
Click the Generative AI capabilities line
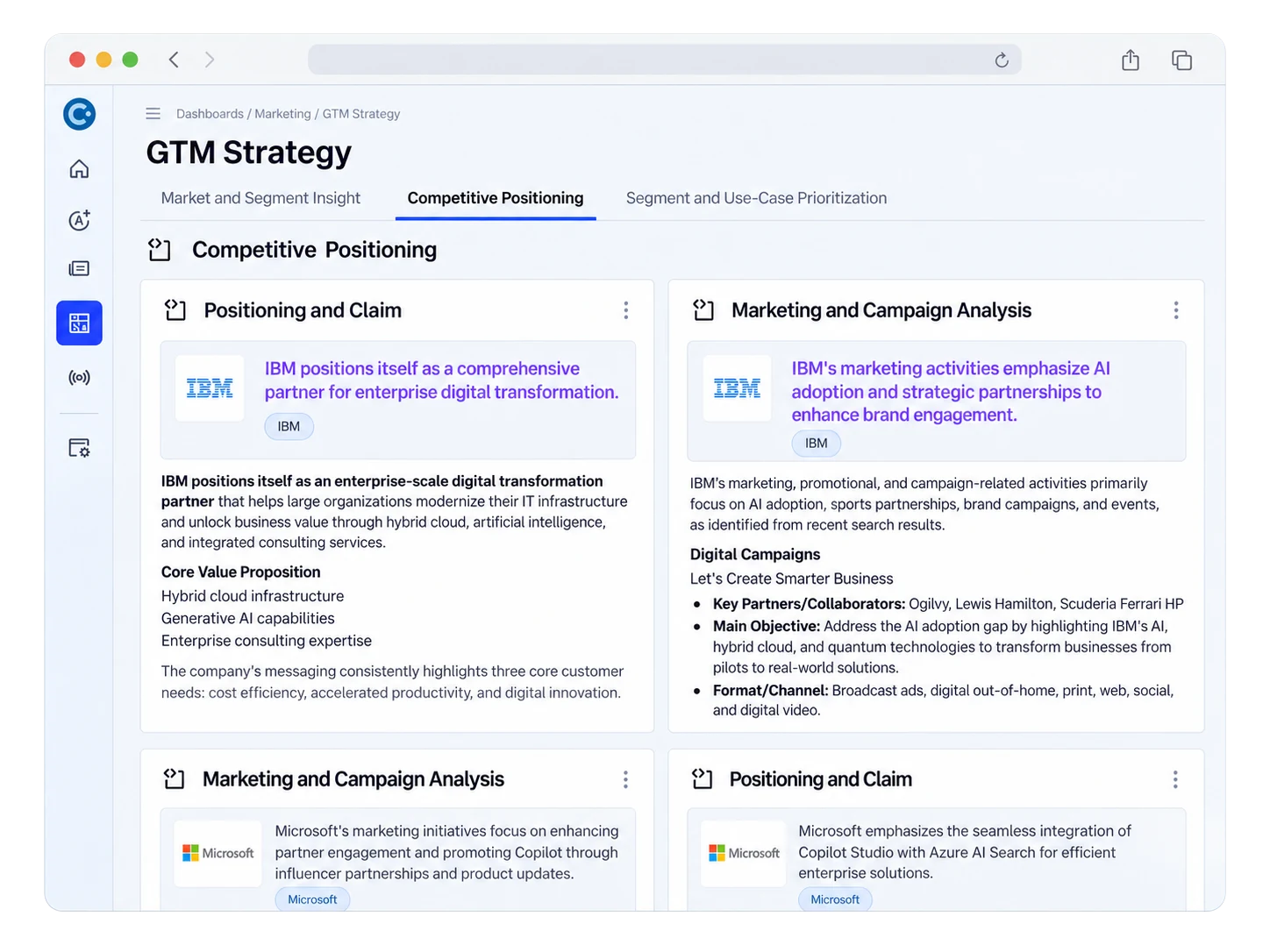[x=247, y=619]
